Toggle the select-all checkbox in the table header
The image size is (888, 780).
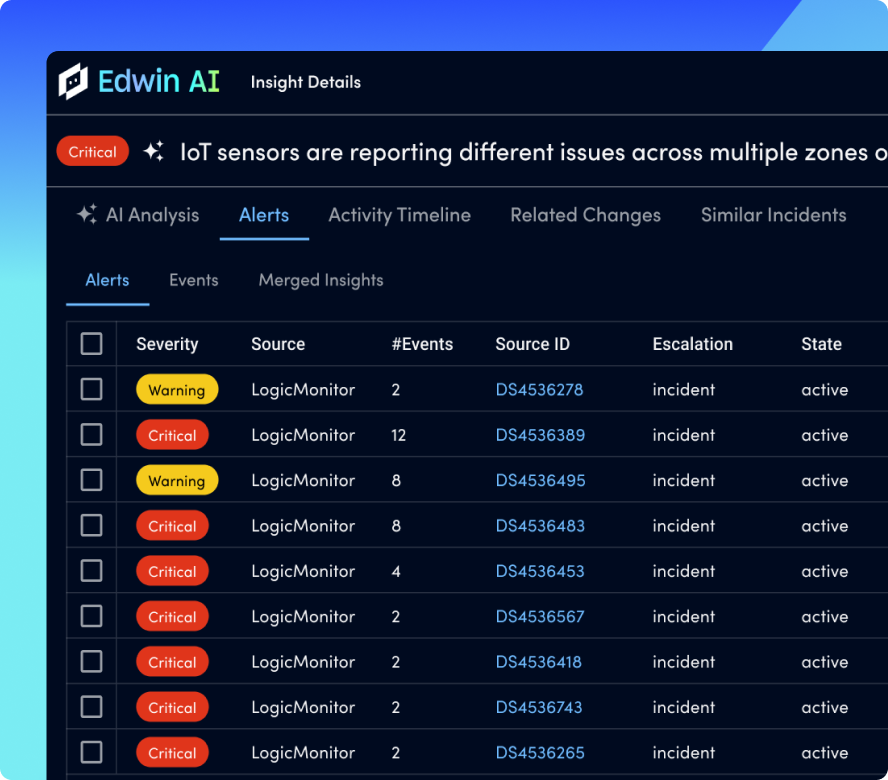click(x=91, y=344)
